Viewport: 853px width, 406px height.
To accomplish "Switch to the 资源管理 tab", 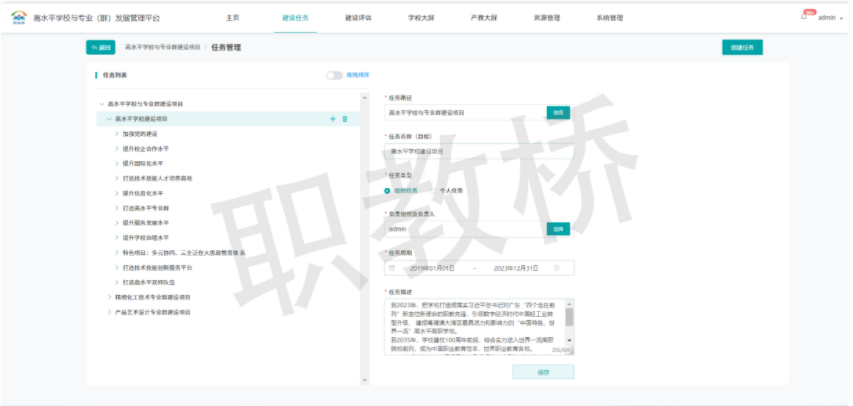I will click(547, 18).
